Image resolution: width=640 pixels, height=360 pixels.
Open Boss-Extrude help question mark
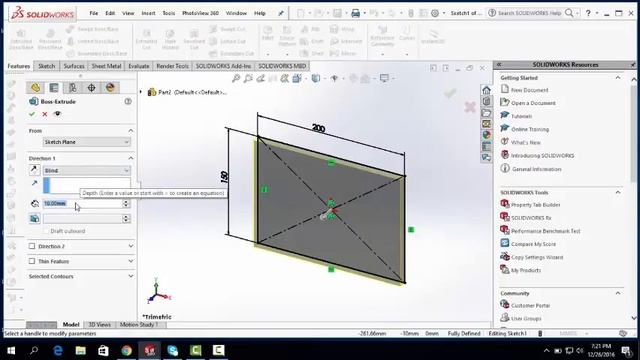[x=128, y=101]
